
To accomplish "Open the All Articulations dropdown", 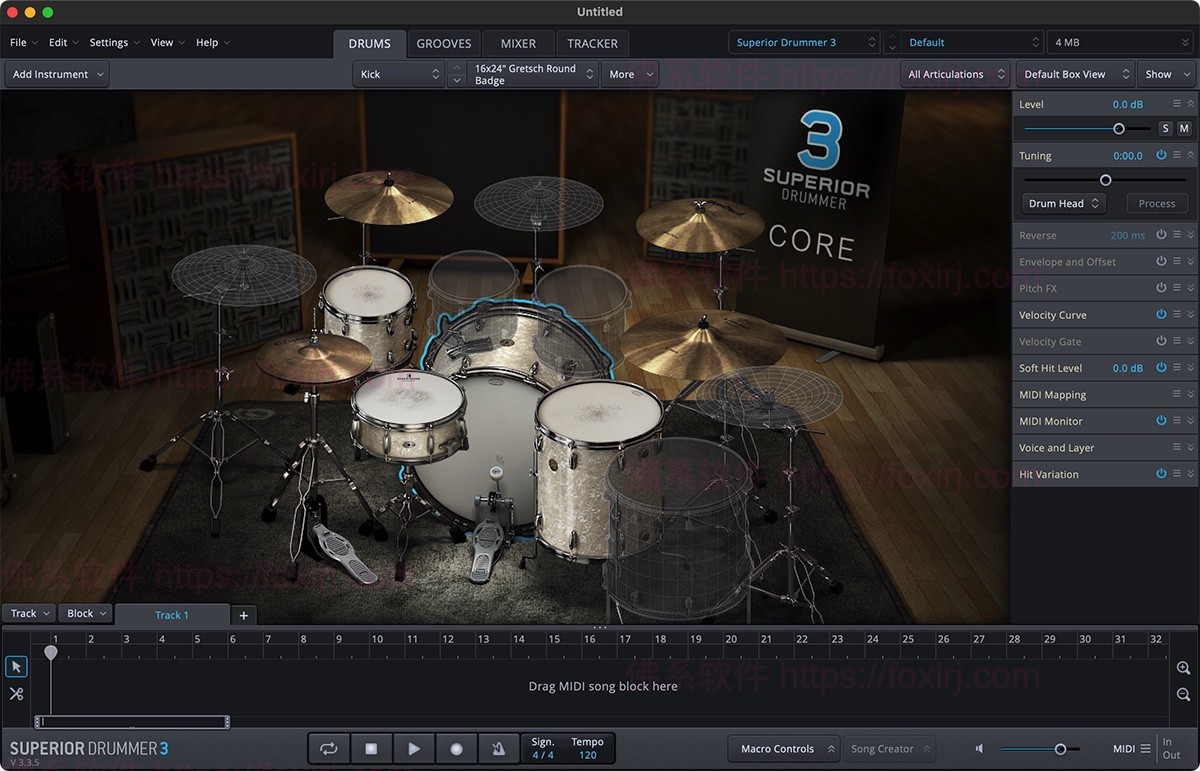I will tap(953, 73).
